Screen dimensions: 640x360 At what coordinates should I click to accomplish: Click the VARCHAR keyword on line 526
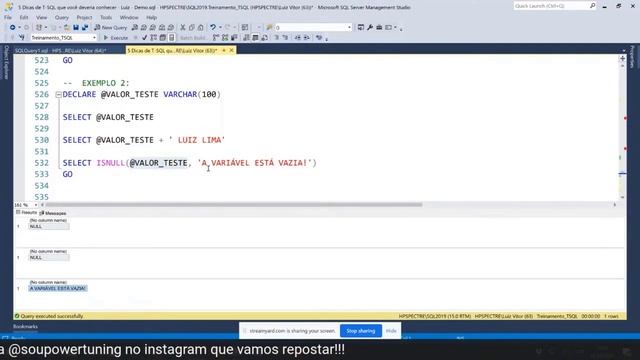pos(180,94)
